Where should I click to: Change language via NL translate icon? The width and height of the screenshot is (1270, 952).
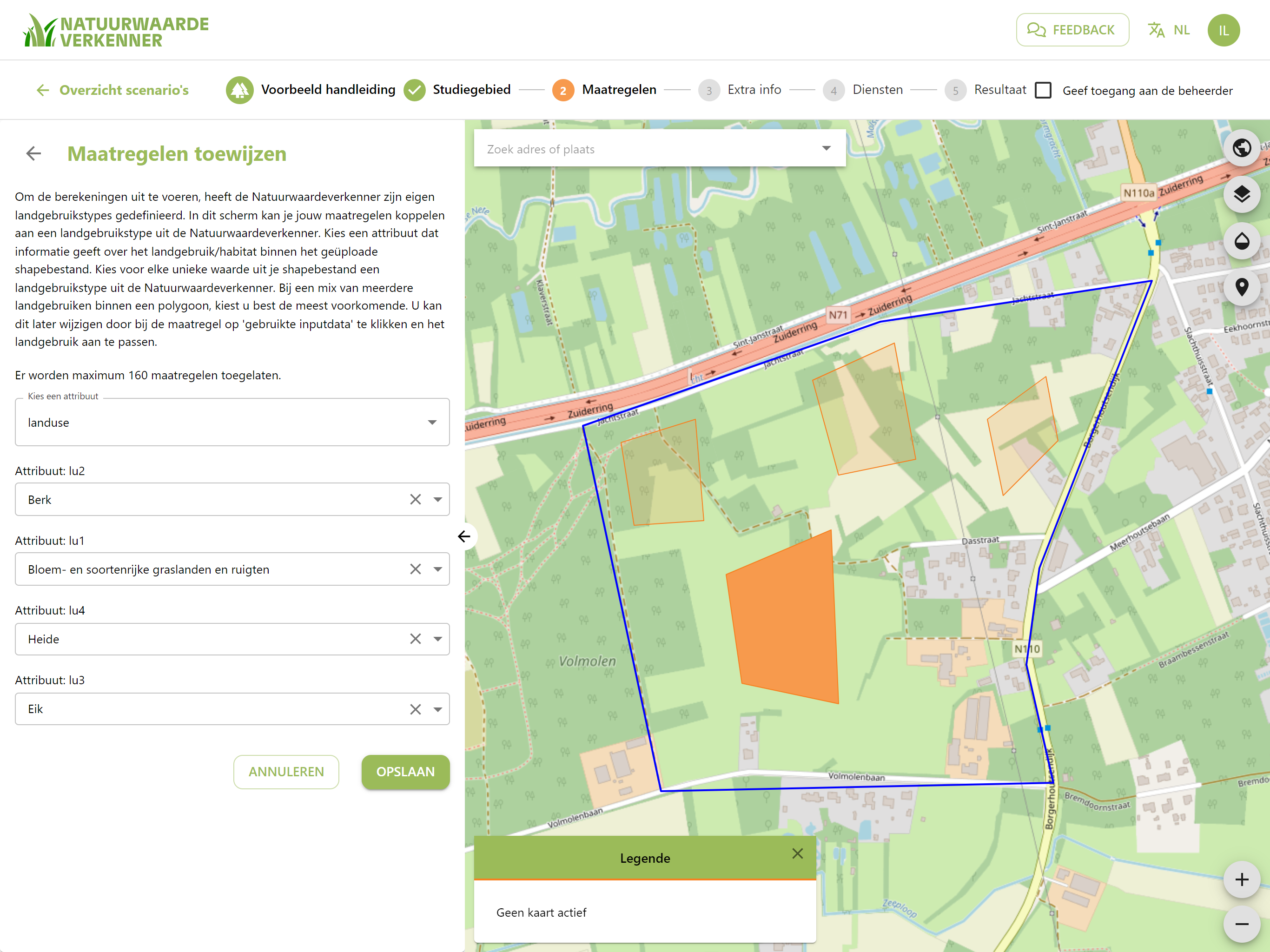click(x=1168, y=30)
